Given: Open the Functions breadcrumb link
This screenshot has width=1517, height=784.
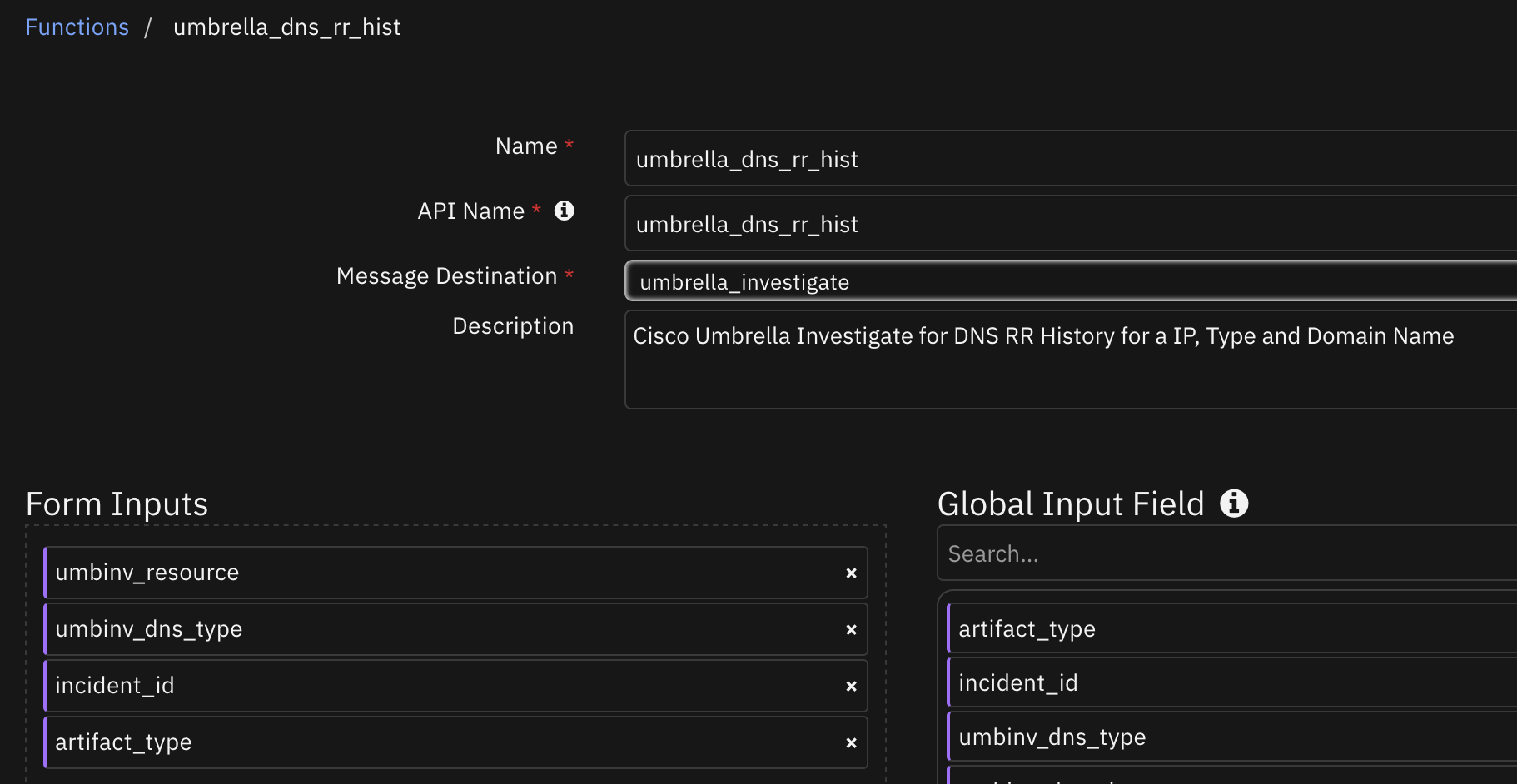Looking at the screenshot, I should click(x=77, y=27).
